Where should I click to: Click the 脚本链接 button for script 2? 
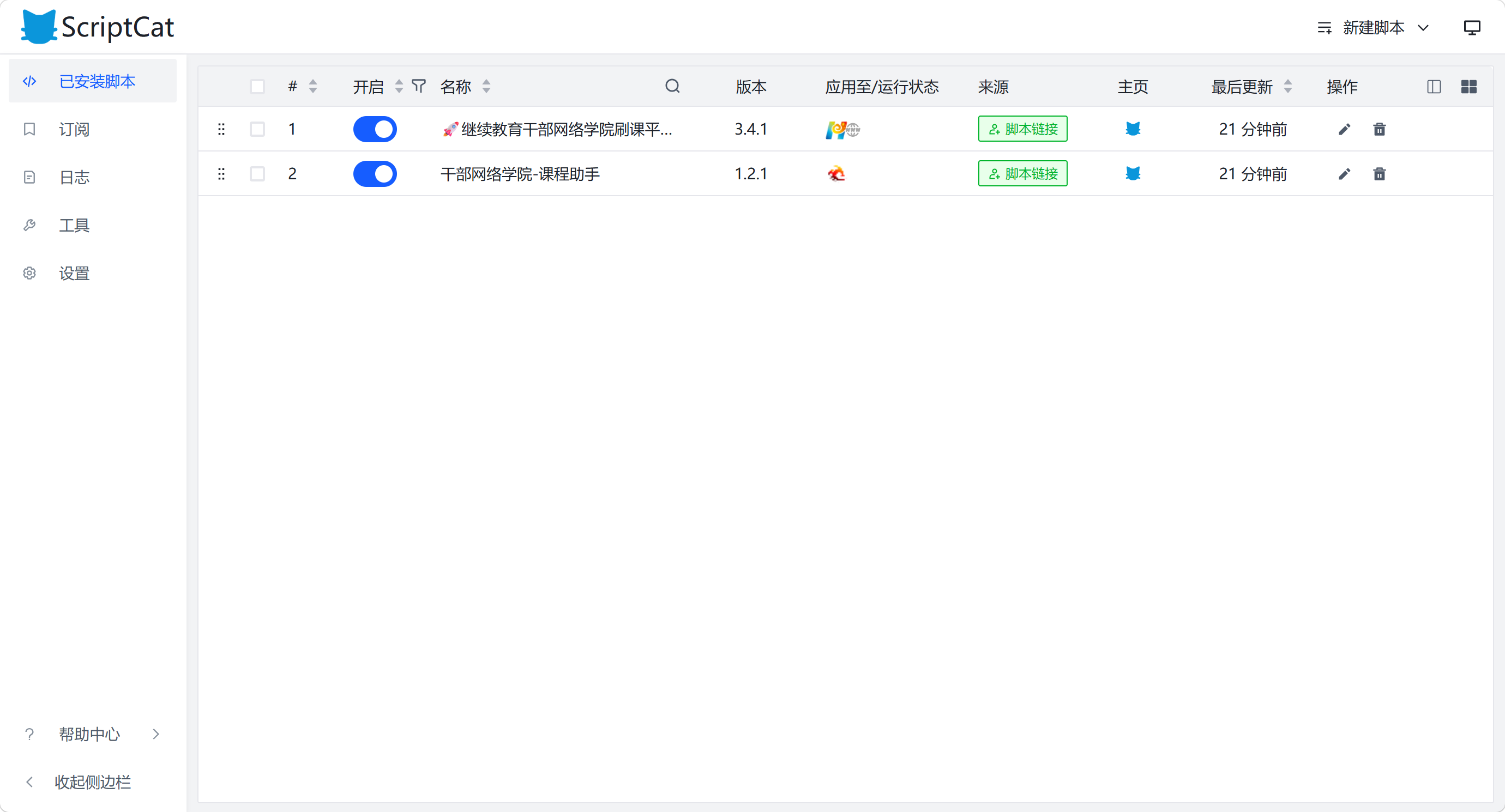pos(1022,174)
